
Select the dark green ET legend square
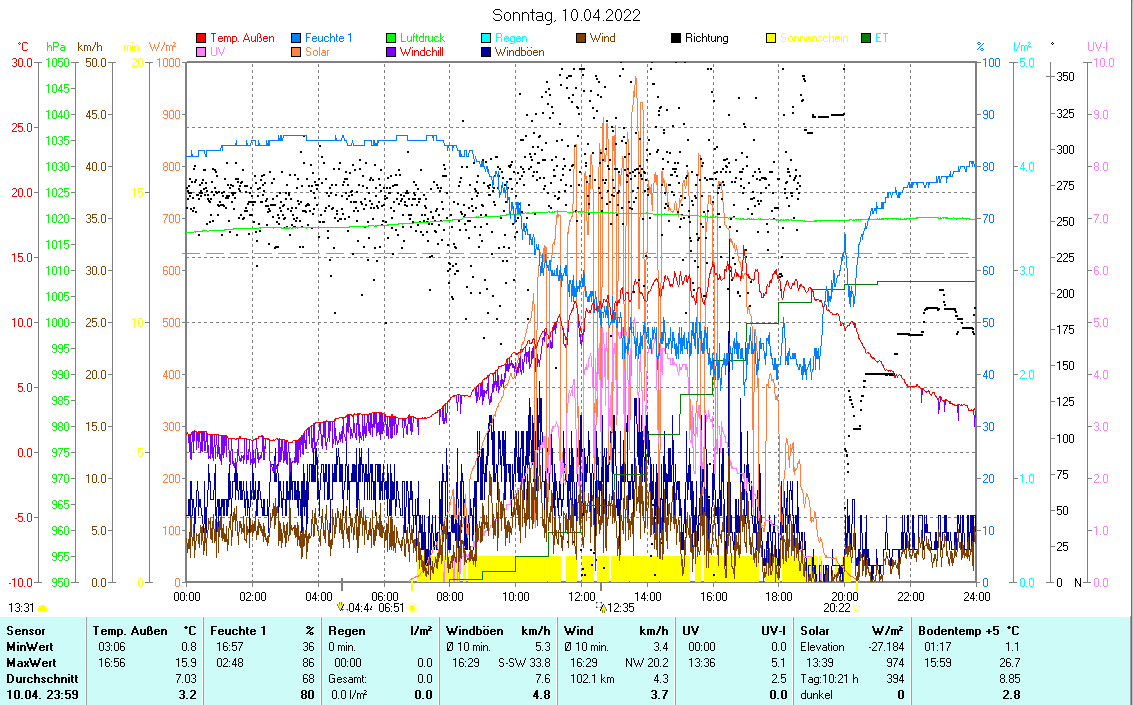pos(866,39)
